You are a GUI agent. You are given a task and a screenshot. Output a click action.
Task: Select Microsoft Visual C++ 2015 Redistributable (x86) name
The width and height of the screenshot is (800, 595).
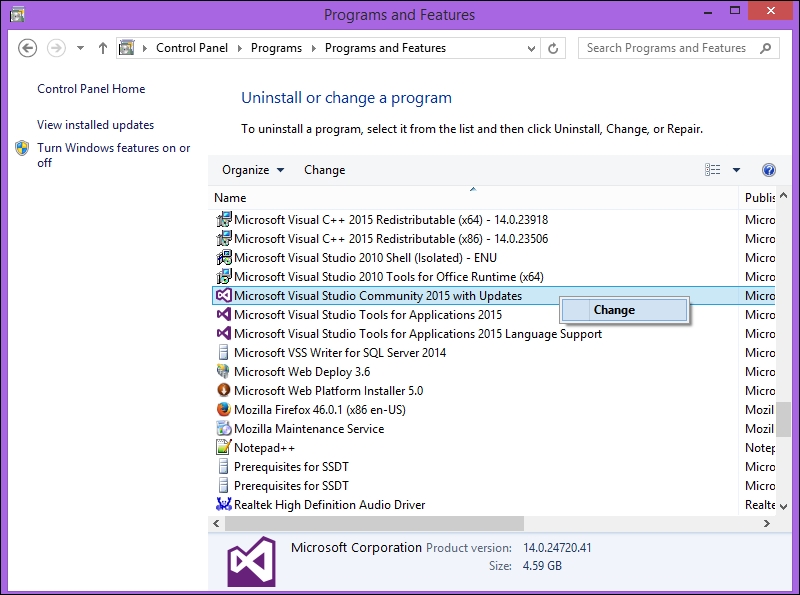(391, 239)
